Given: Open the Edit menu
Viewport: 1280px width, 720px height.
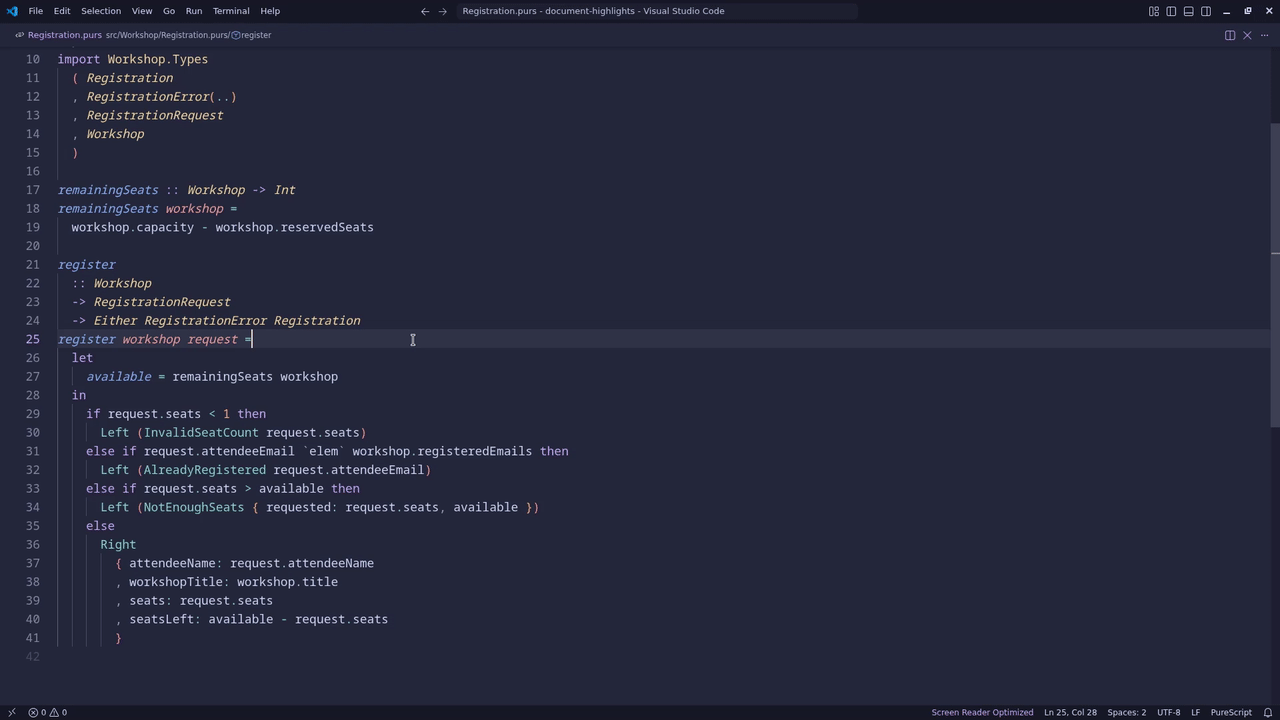Looking at the screenshot, I should pos(62,11).
